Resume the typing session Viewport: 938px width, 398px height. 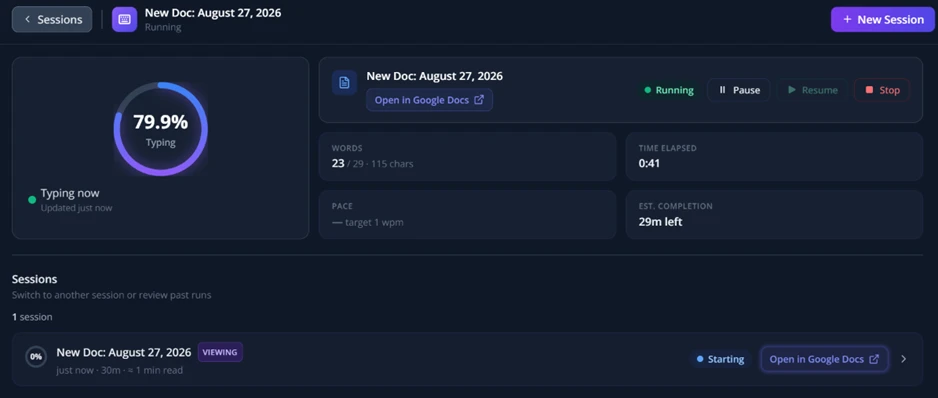(x=812, y=90)
